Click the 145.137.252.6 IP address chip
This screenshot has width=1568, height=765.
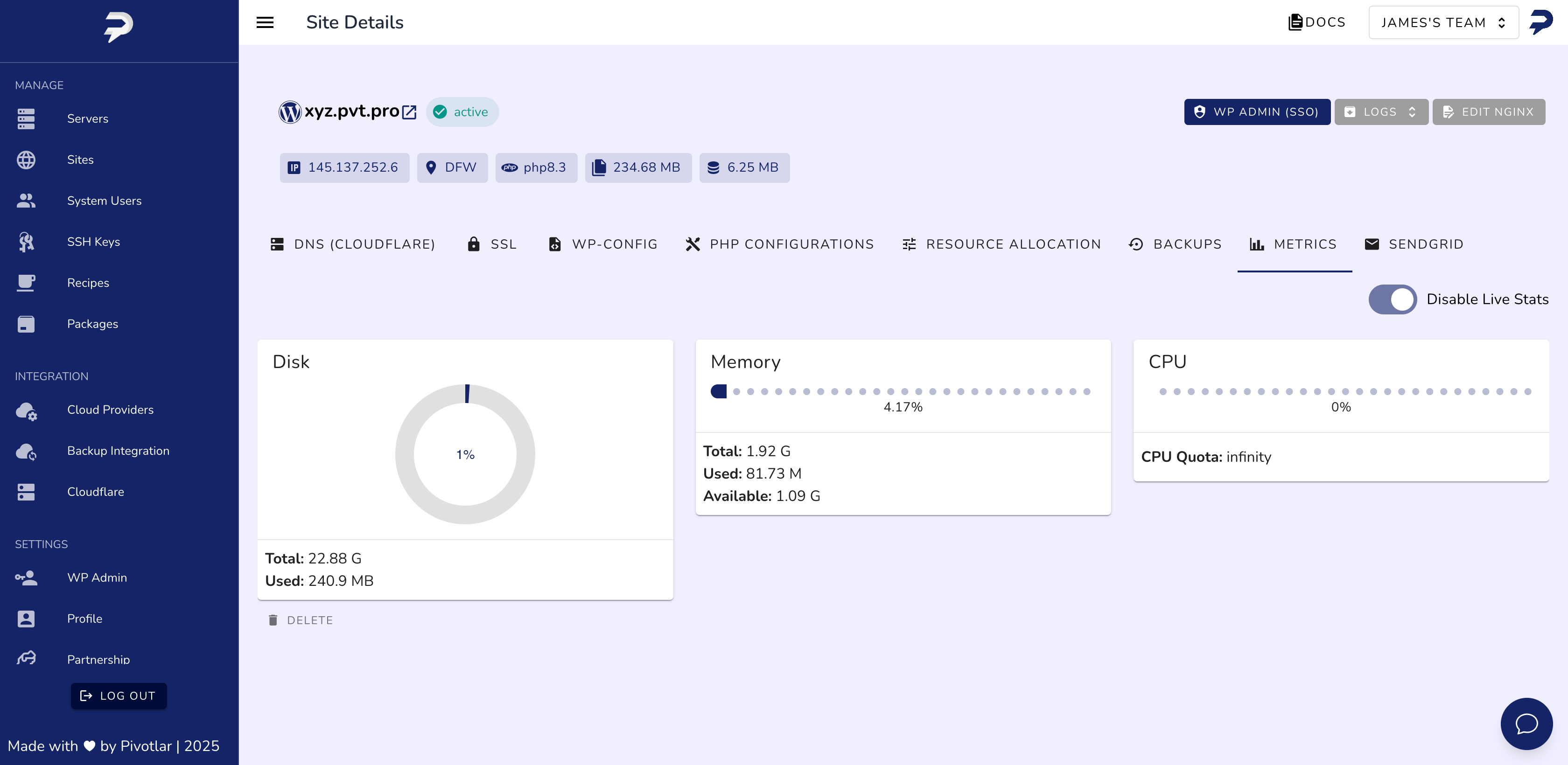(x=344, y=167)
